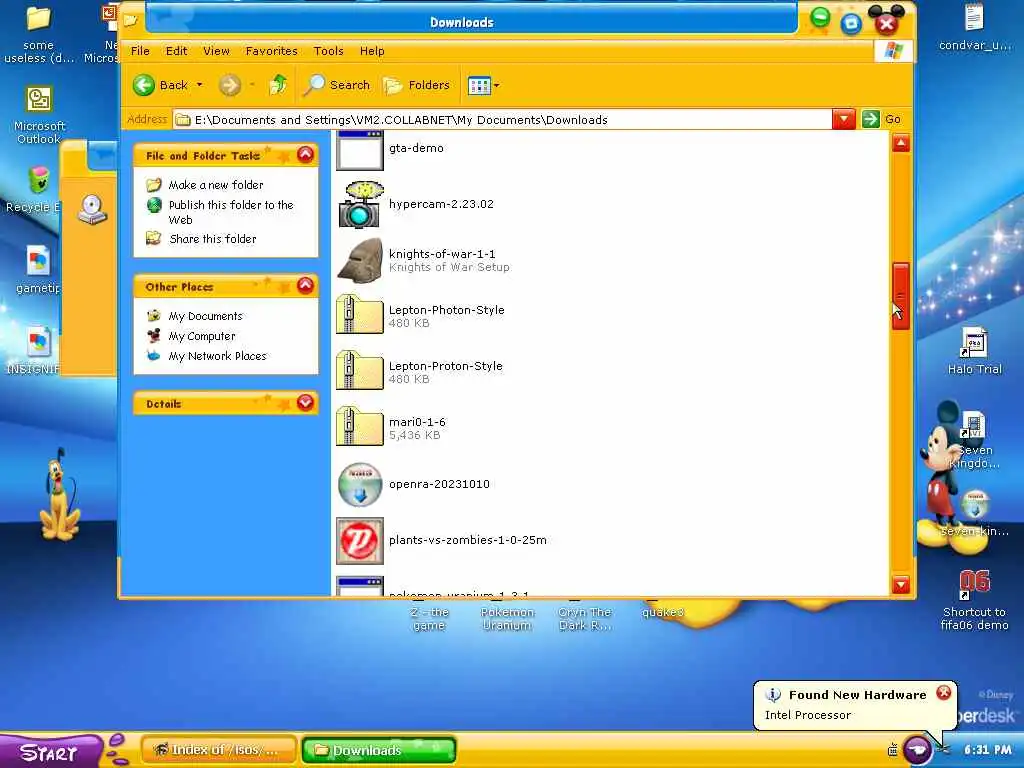Click the Pokemon Uranium desktop icon label
Image resolution: width=1024 pixels, height=768 pixels.
click(507, 618)
